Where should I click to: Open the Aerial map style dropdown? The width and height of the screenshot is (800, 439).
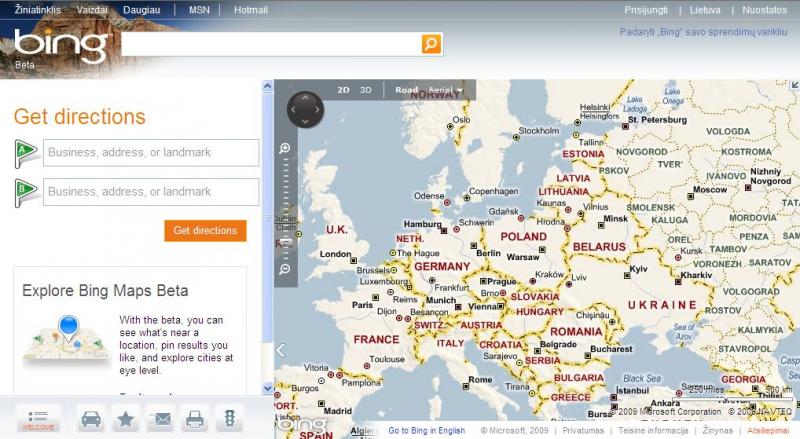click(445, 90)
